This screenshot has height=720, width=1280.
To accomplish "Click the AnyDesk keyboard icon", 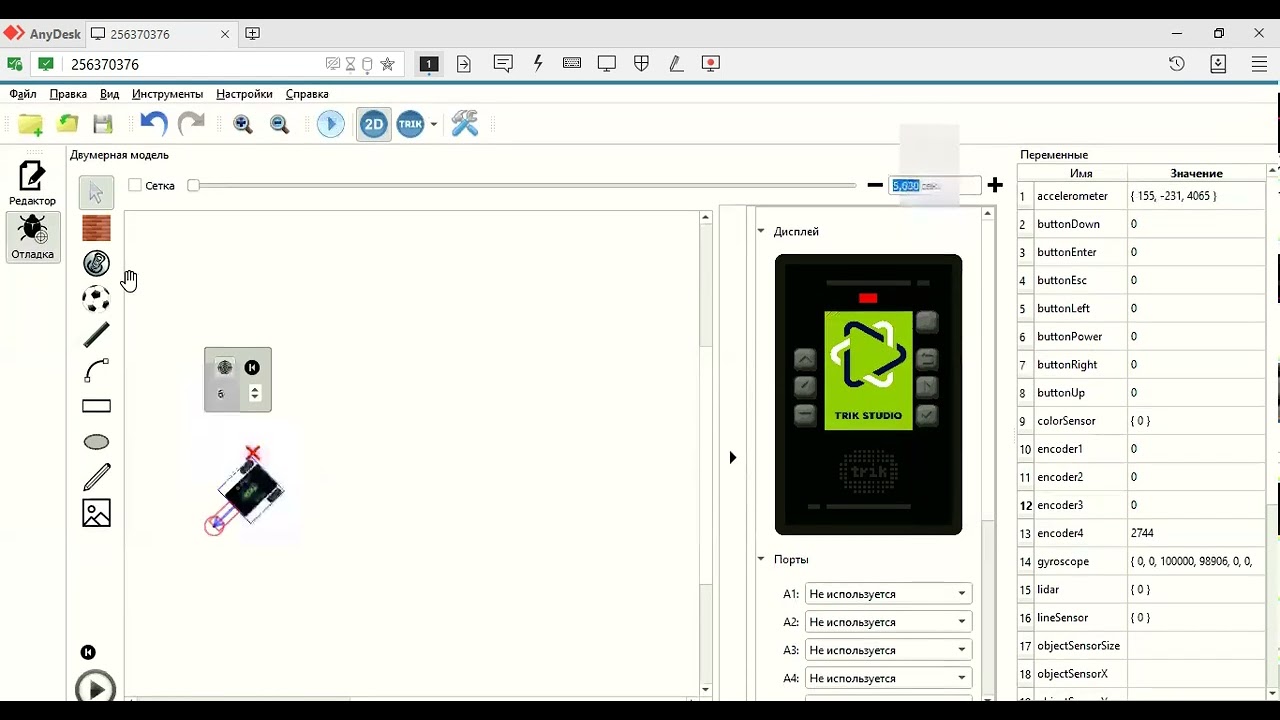I will tap(572, 63).
